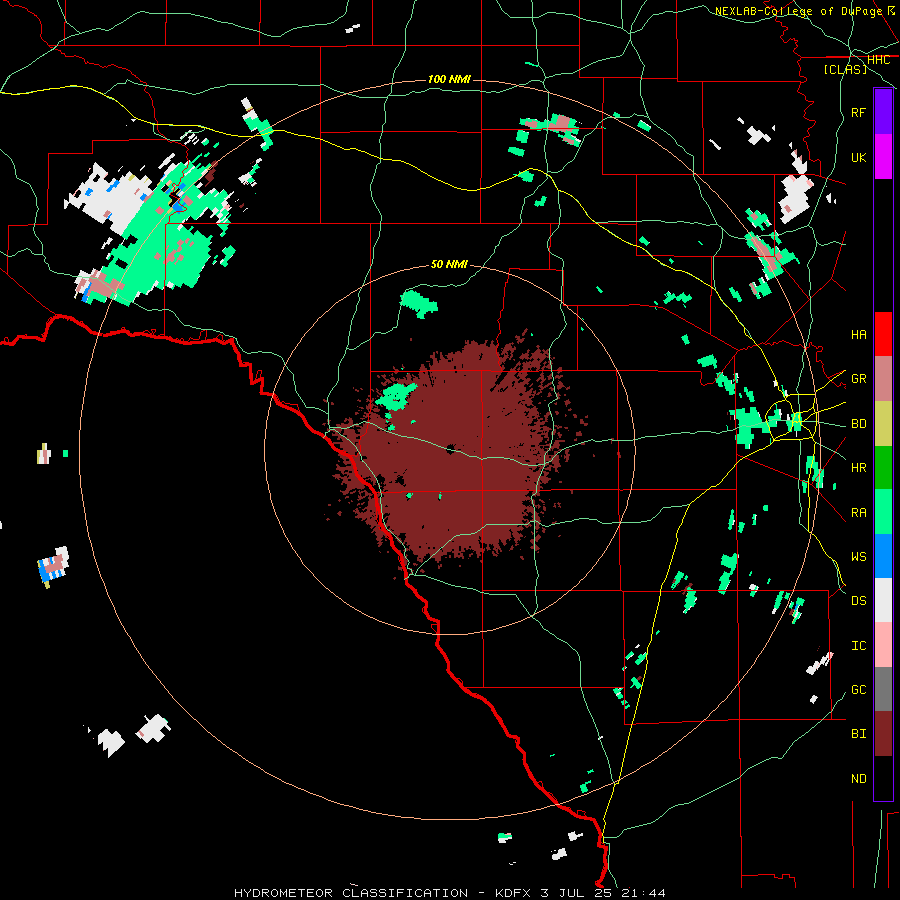This screenshot has width=900, height=900.
Task: Click the RF legend label
Action: (858, 112)
